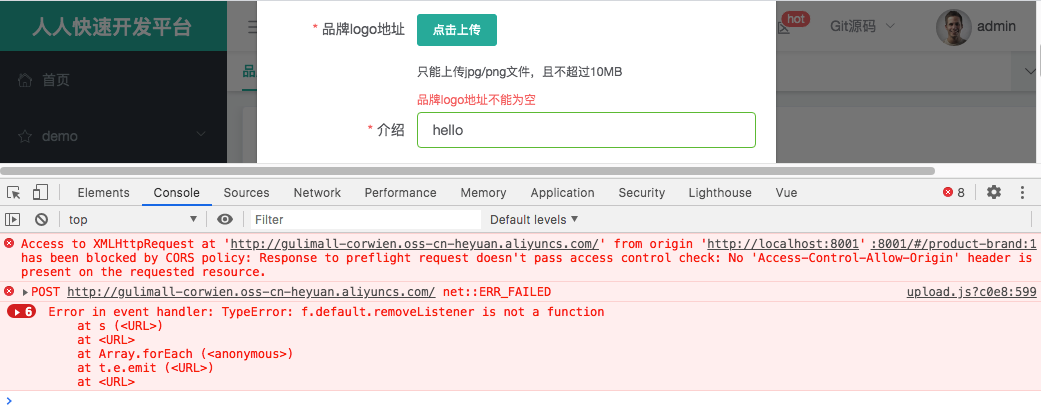Click the home icon beside 首页
This screenshot has height=411, width=1041.
[25, 80]
